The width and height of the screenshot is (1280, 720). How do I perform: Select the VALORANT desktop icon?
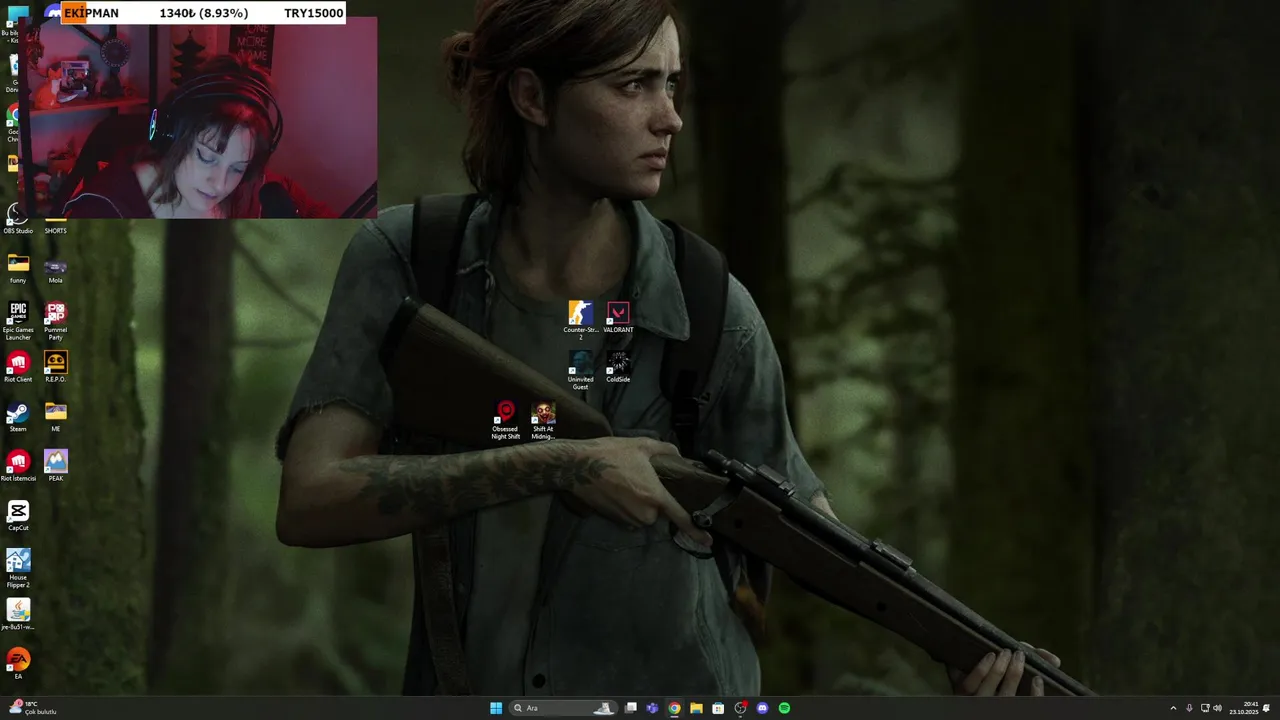[x=618, y=318]
